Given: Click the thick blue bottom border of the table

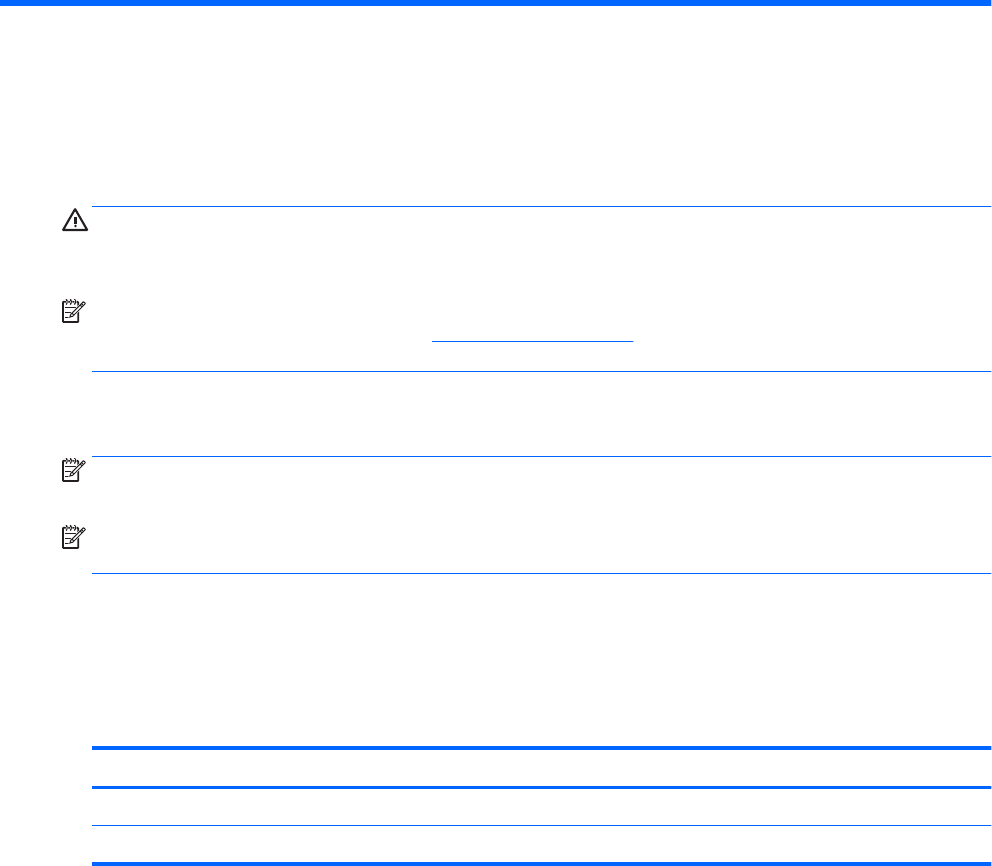Looking at the screenshot, I should point(541,862).
